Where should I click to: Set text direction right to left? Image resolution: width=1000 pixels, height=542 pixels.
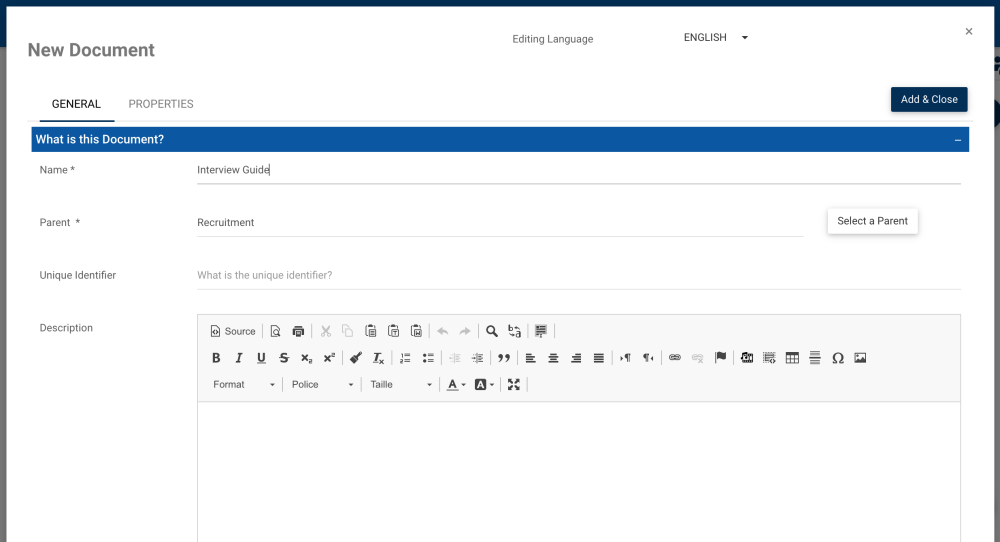[x=648, y=358]
